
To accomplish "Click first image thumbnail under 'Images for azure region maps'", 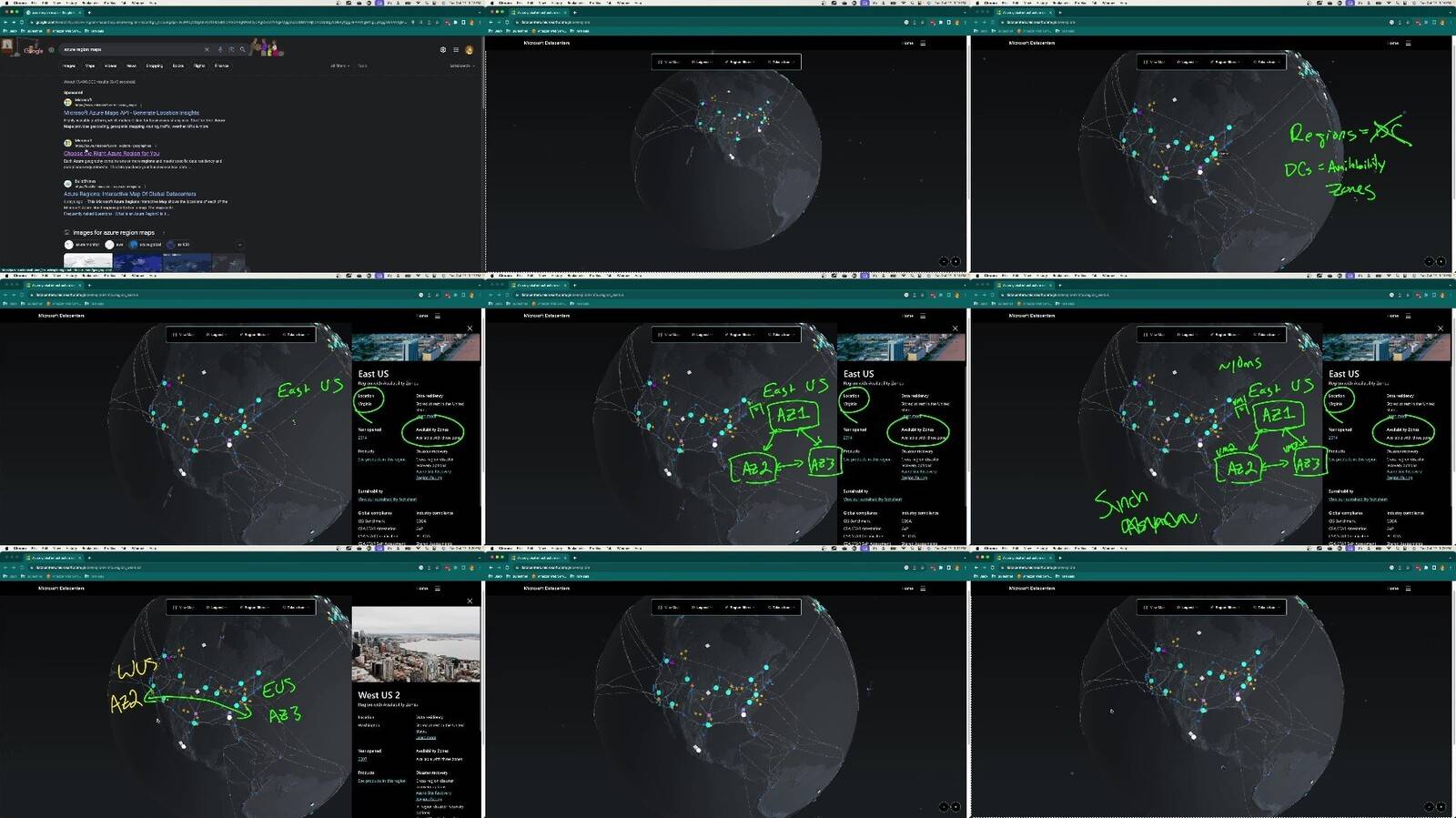I will point(88,262).
